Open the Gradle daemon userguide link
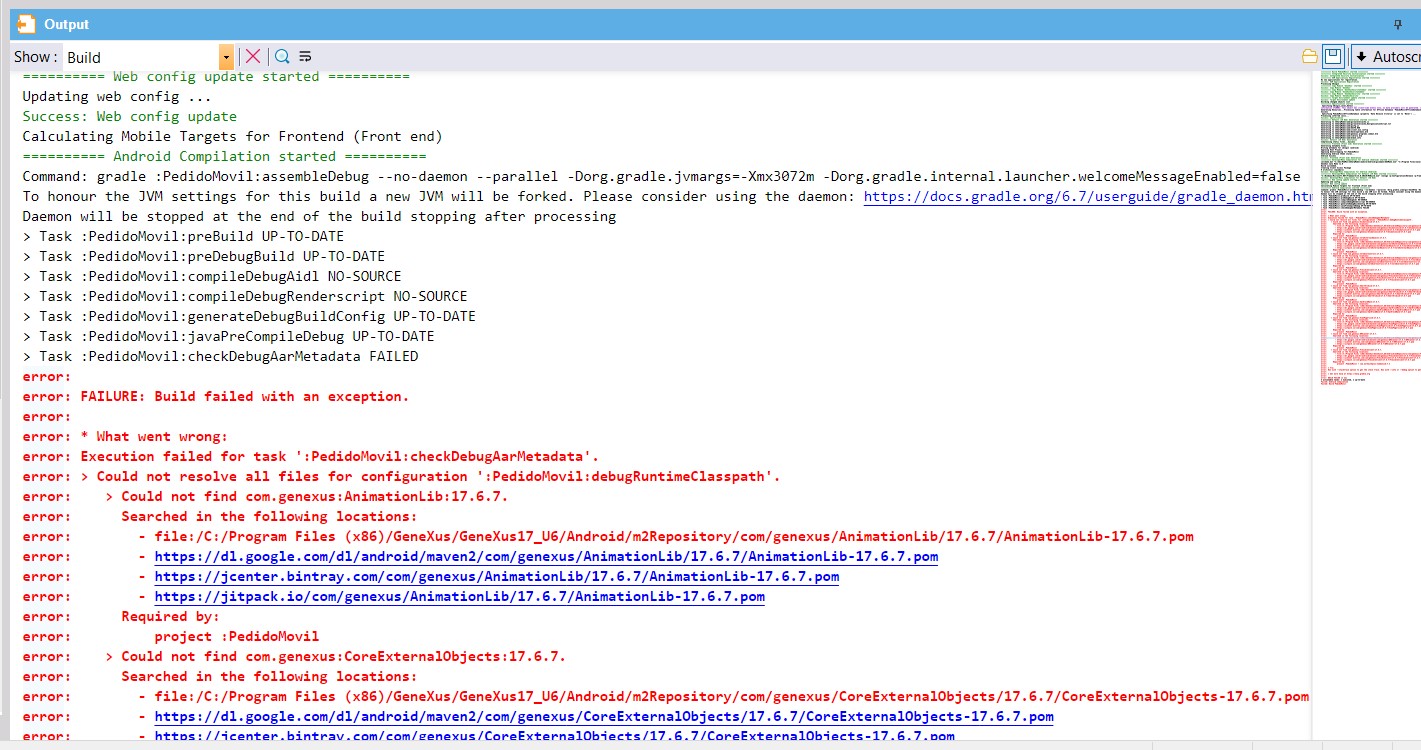The width and height of the screenshot is (1421, 750). point(1087,196)
